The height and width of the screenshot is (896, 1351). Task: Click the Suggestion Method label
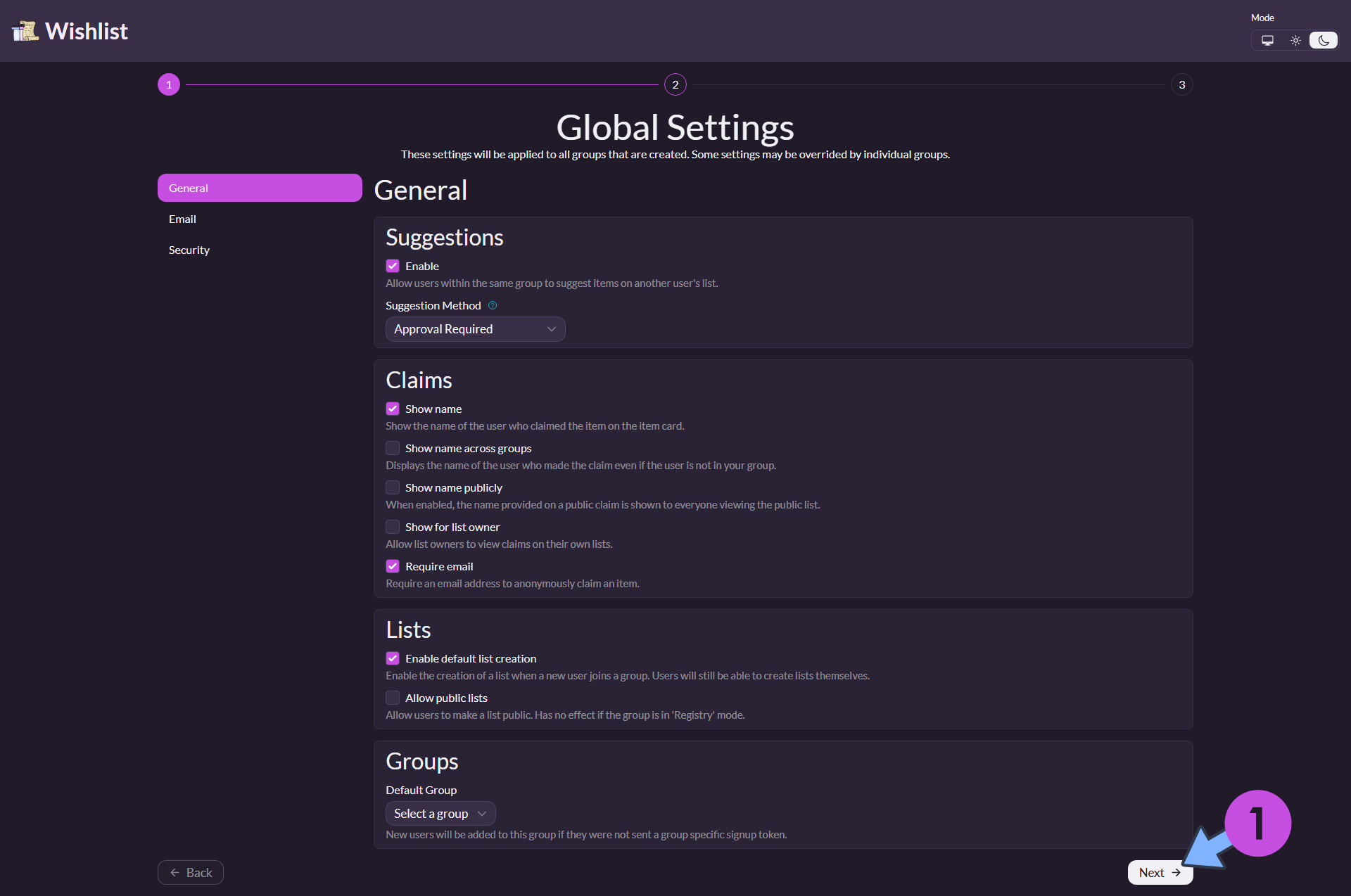click(433, 305)
